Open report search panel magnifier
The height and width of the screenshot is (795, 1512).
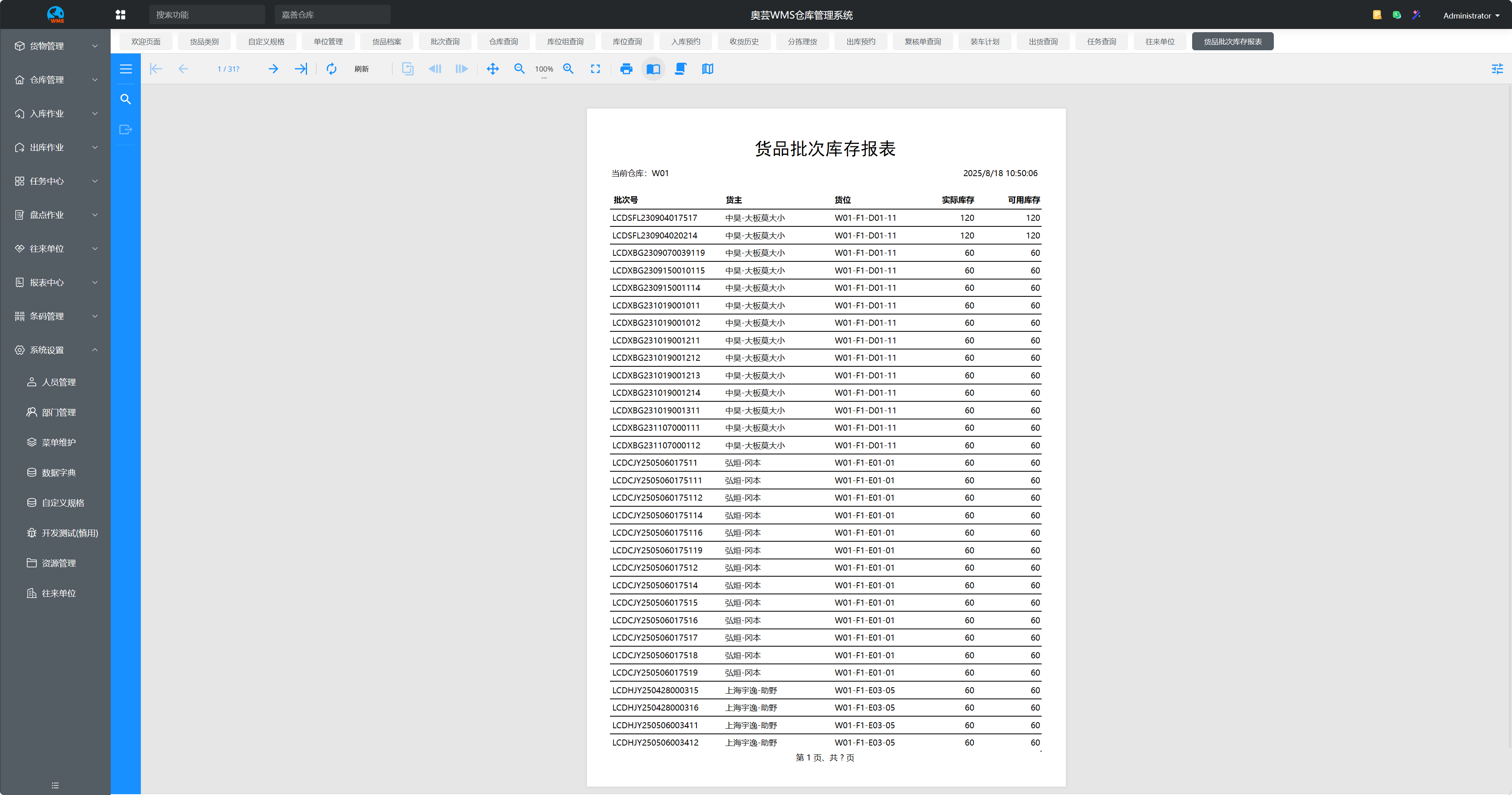[126, 99]
